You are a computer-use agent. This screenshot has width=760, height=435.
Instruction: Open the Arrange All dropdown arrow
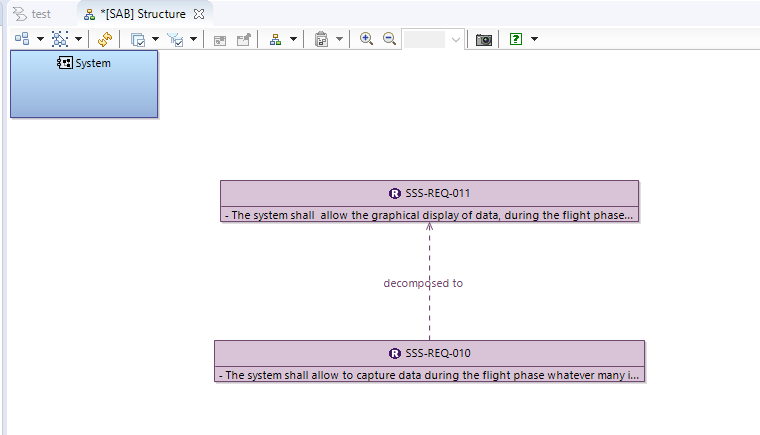click(x=40, y=39)
